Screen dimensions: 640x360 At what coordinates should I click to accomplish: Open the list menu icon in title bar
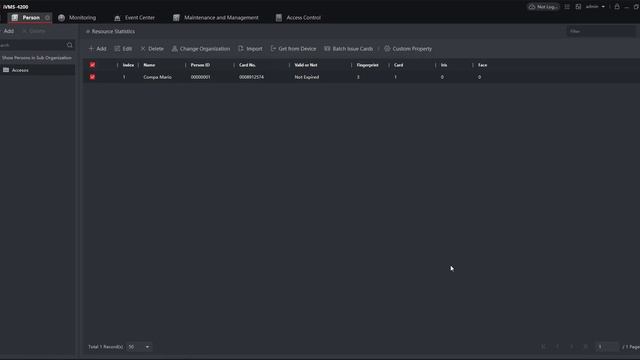tap(567, 7)
